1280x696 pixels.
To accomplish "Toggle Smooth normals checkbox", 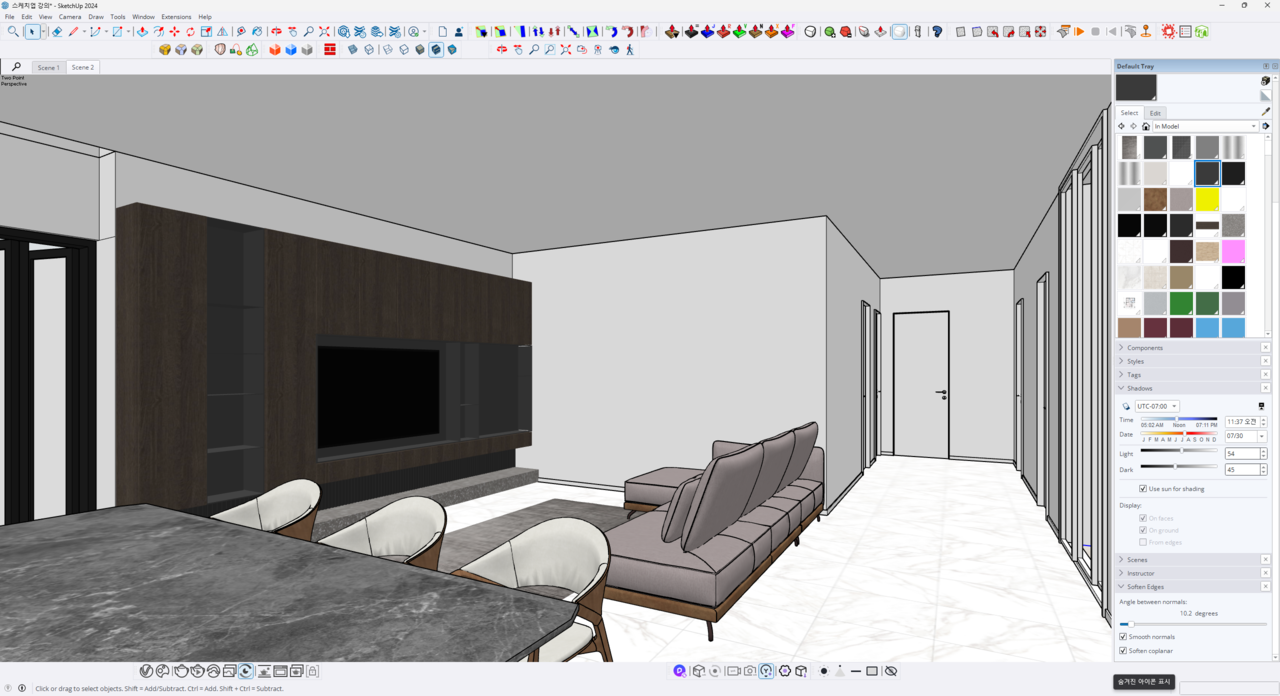I will tap(1123, 637).
